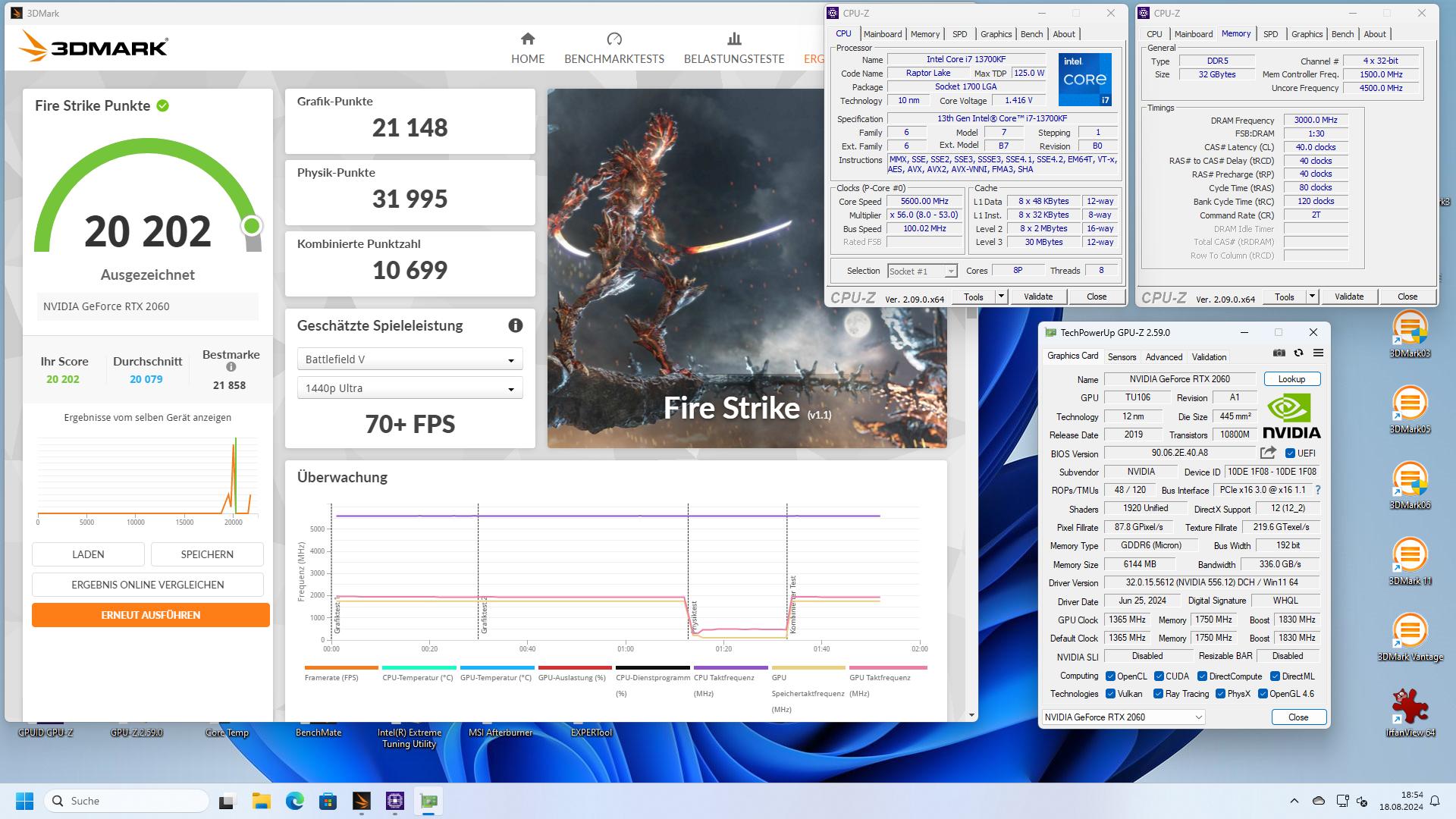The image size is (1456, 819).
Task: Click the GPU-Z taskbar icon
Action: pyautogui.click(x=428, y=801)
